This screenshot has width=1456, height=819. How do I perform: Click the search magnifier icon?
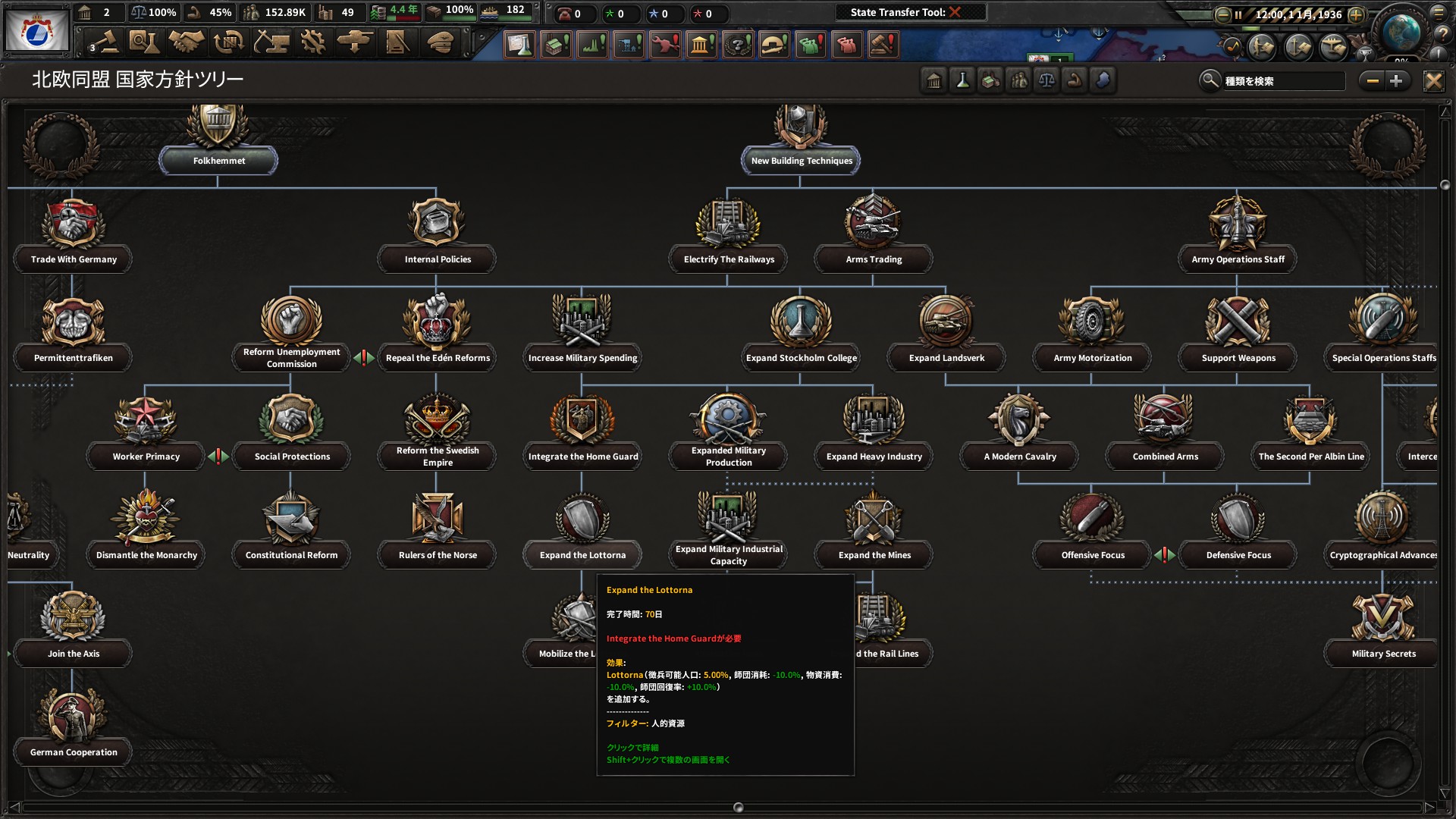click(1210, 80)
